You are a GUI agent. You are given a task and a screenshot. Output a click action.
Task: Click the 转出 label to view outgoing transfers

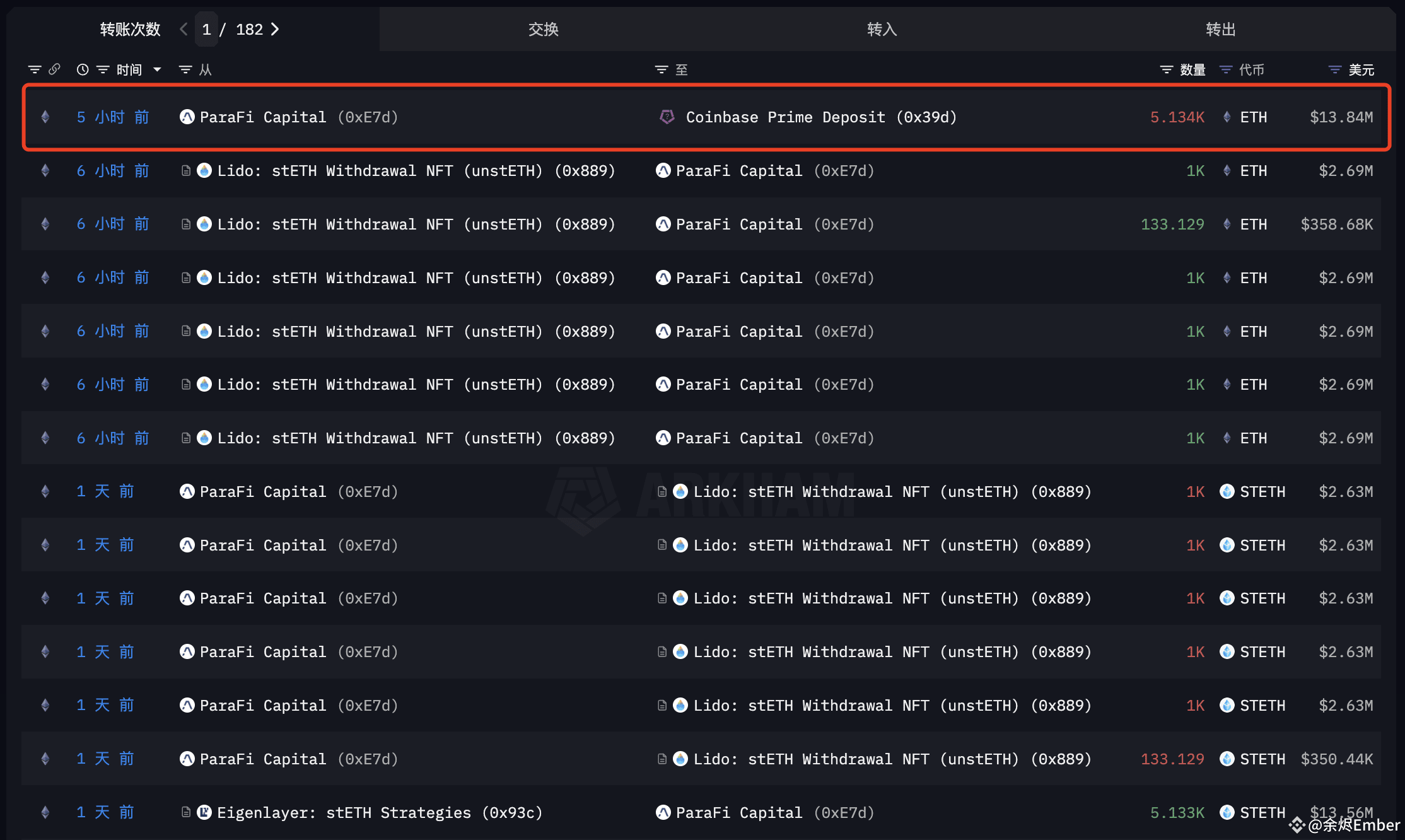[x=1220, y=29]
